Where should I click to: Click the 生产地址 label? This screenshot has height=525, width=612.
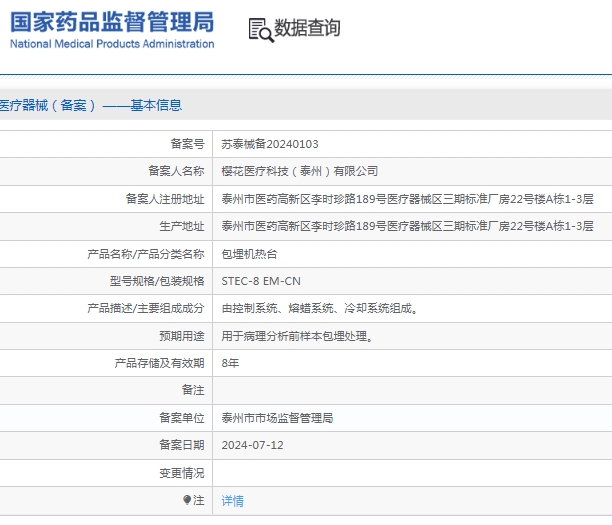[x=182, y=226]
